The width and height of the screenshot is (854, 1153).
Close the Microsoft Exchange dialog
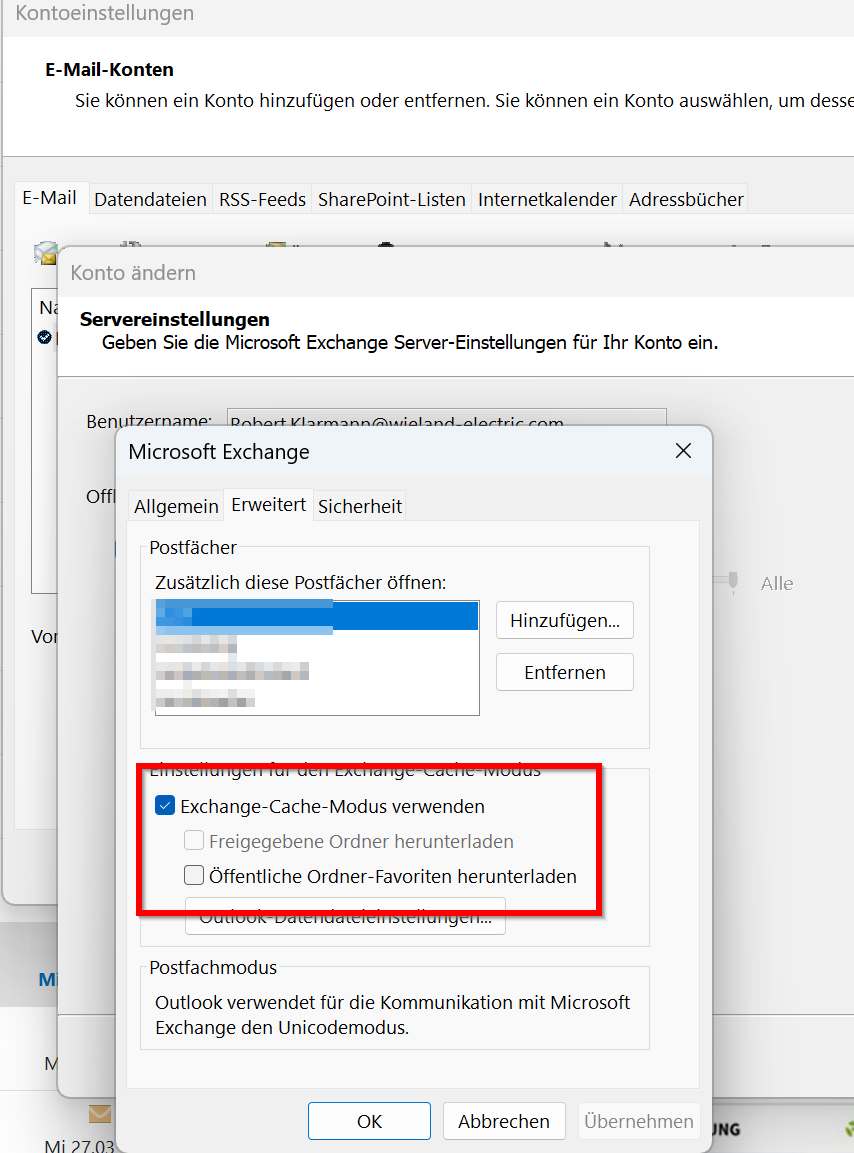coord(683,451)
